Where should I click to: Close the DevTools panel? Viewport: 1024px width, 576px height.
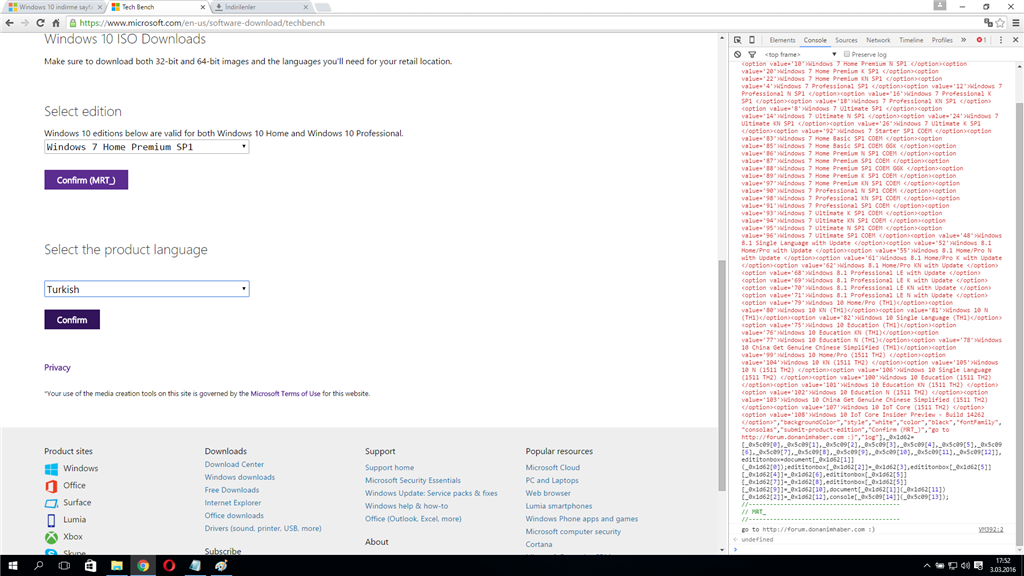point(1016,40)
